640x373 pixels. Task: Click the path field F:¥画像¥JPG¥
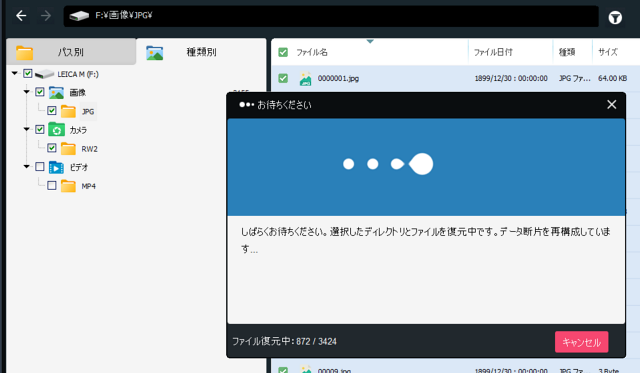[x=331, y=16]
